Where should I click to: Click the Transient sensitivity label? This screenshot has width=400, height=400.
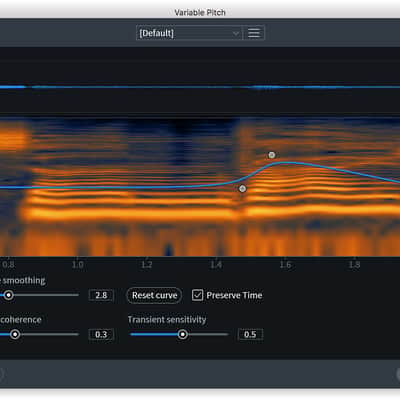click(x=167, y=320)
